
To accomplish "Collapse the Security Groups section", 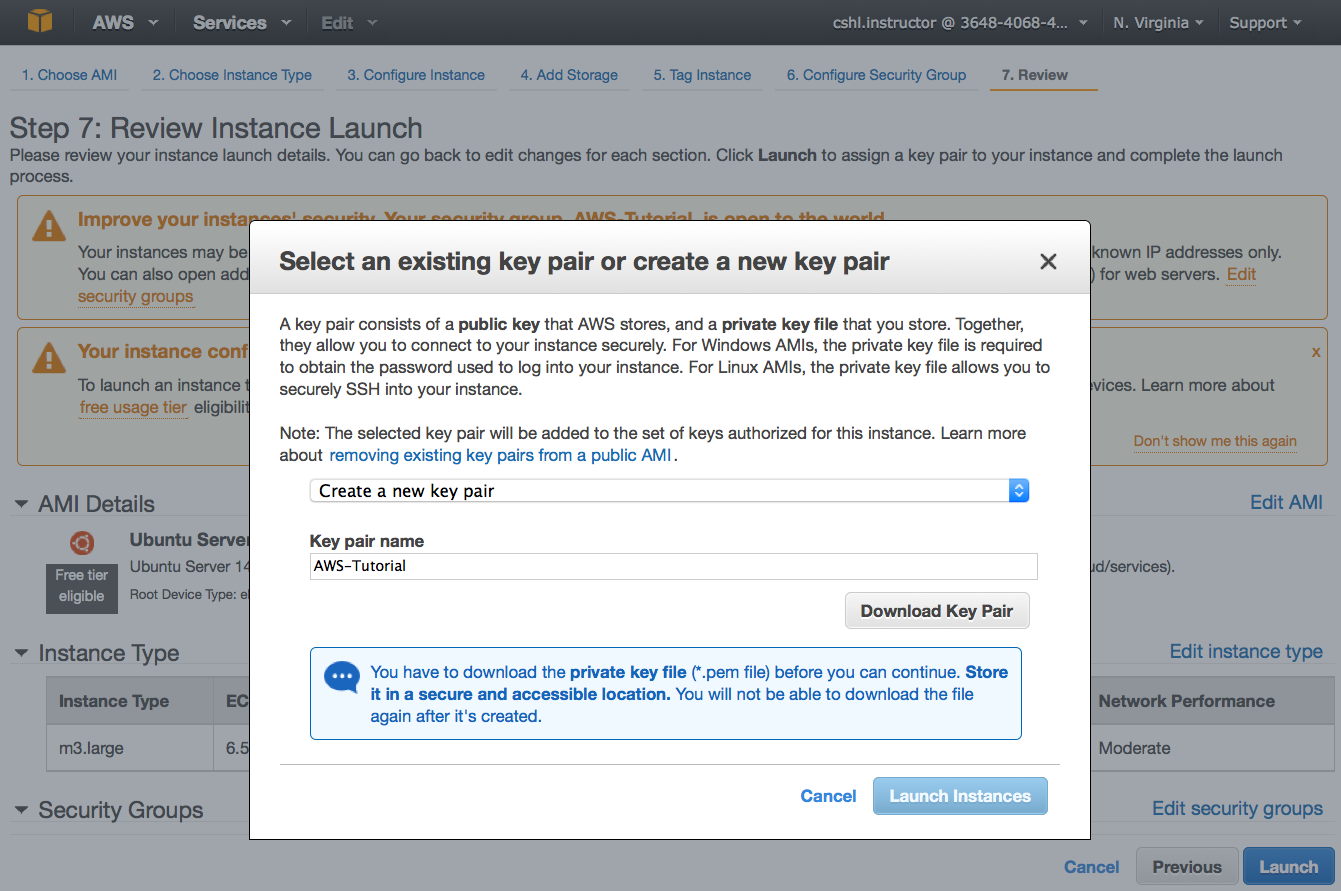I will pyautogui.click(x=21, y=810).
